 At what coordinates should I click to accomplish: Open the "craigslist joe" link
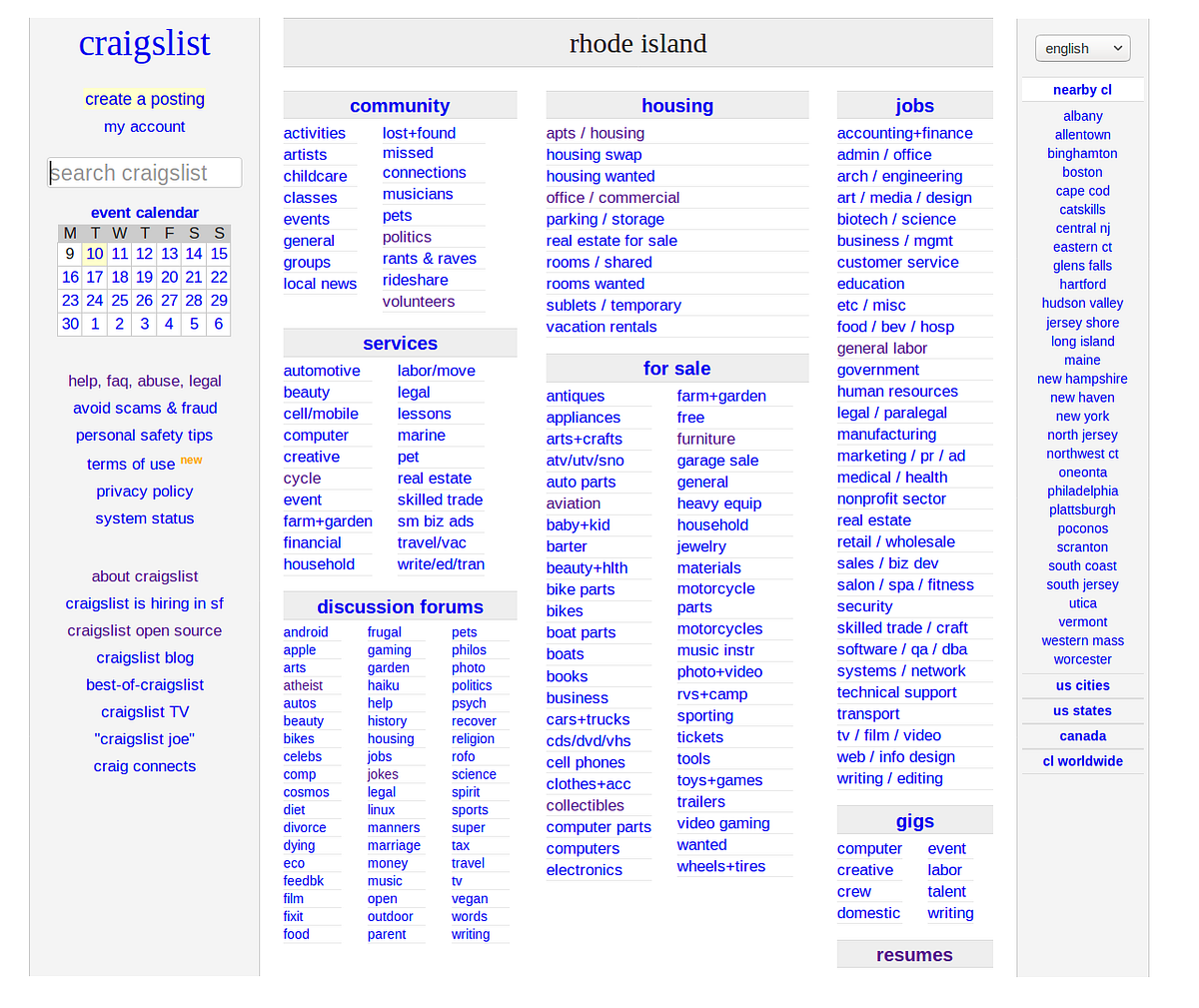click(x=145, y=739)
